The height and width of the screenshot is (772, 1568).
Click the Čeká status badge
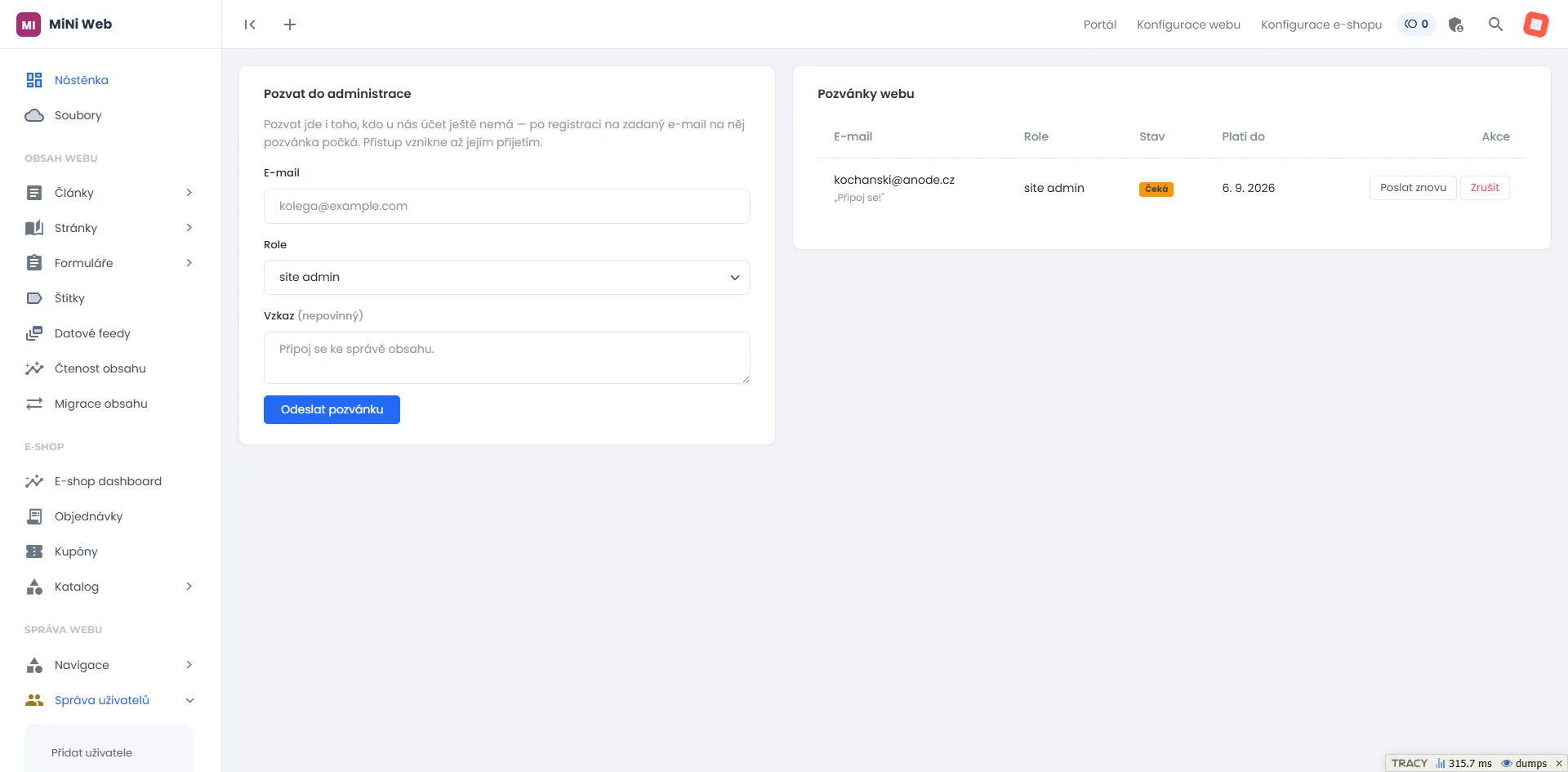tap(1156, 189)
